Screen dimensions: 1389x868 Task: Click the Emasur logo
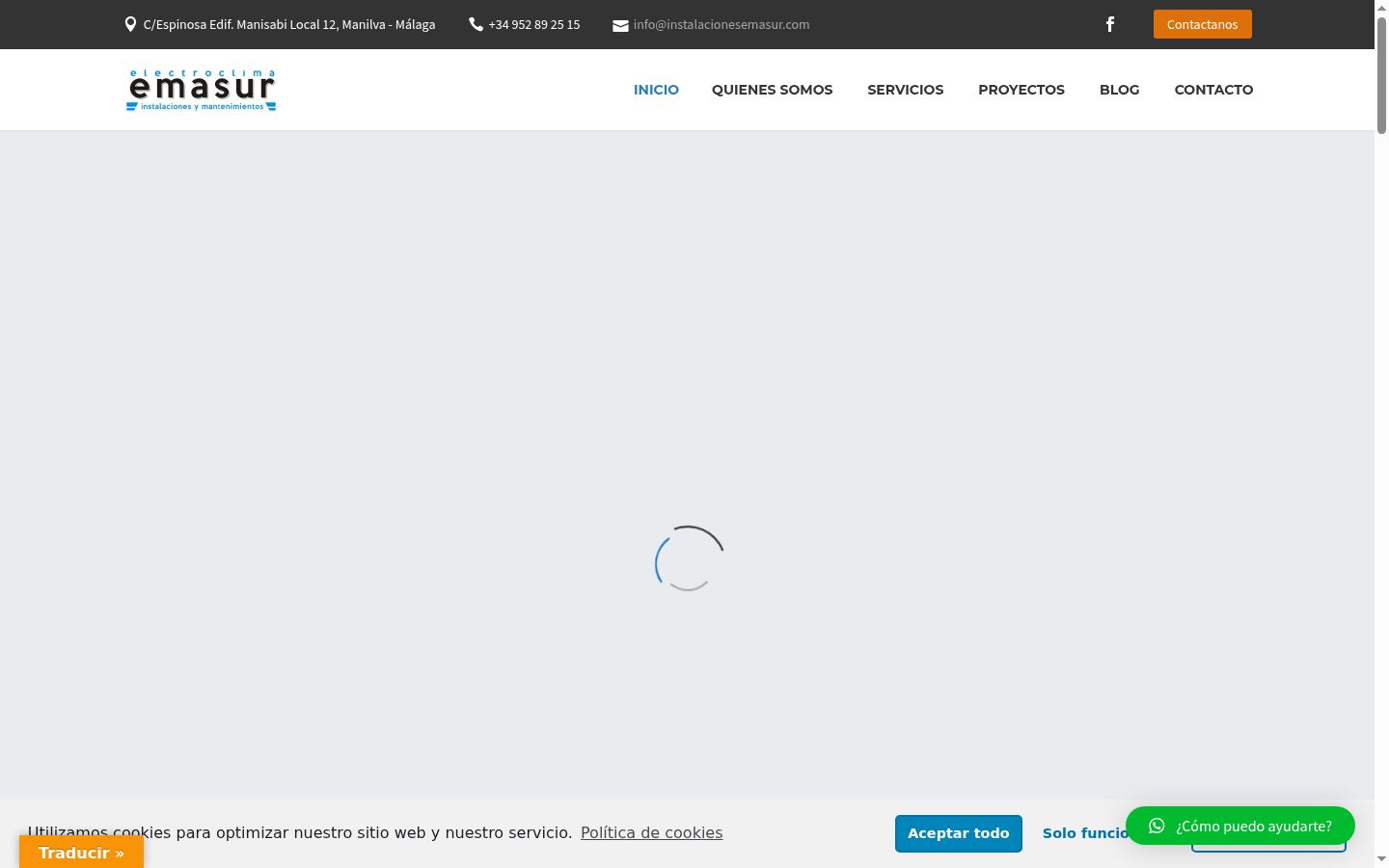pyautogui.click(x=201, y=90)
